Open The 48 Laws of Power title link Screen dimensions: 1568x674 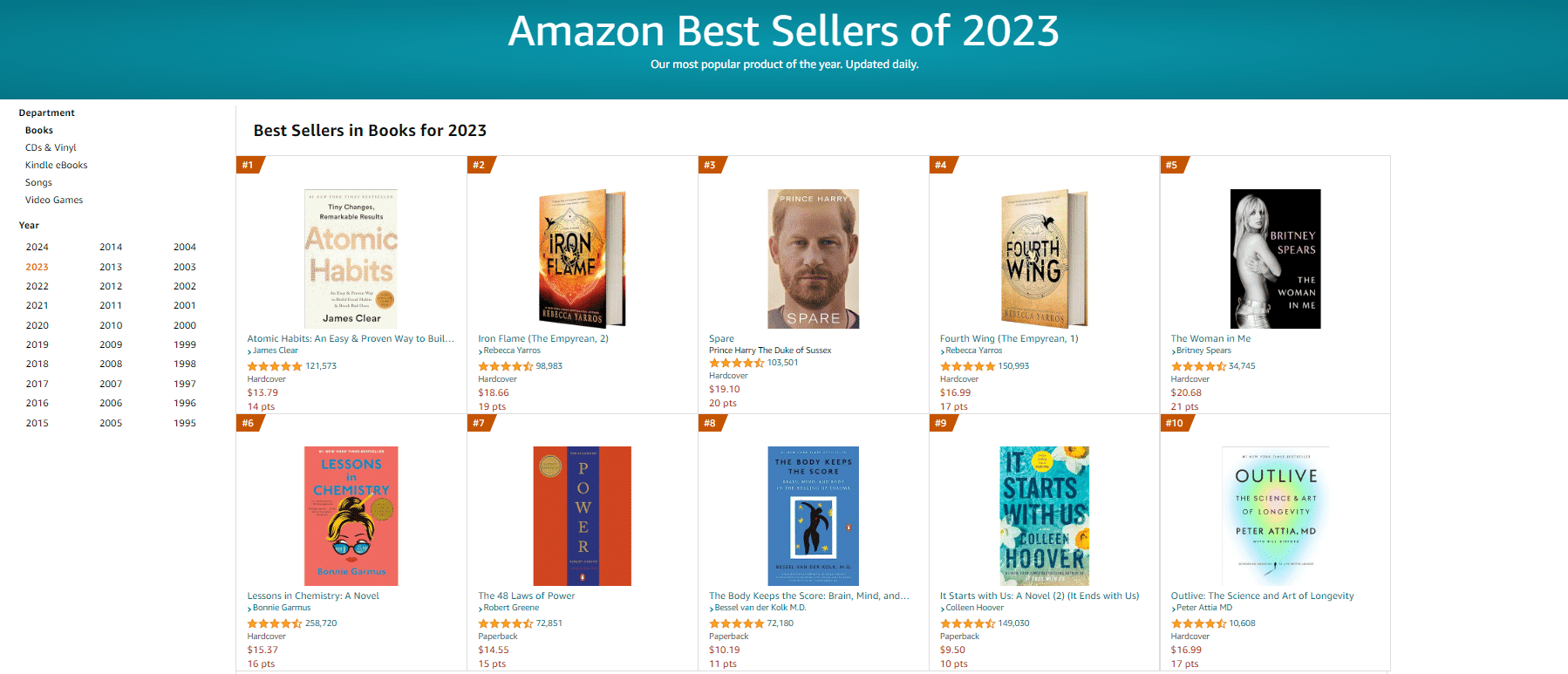pyautogui.click(x=527, y=596)
